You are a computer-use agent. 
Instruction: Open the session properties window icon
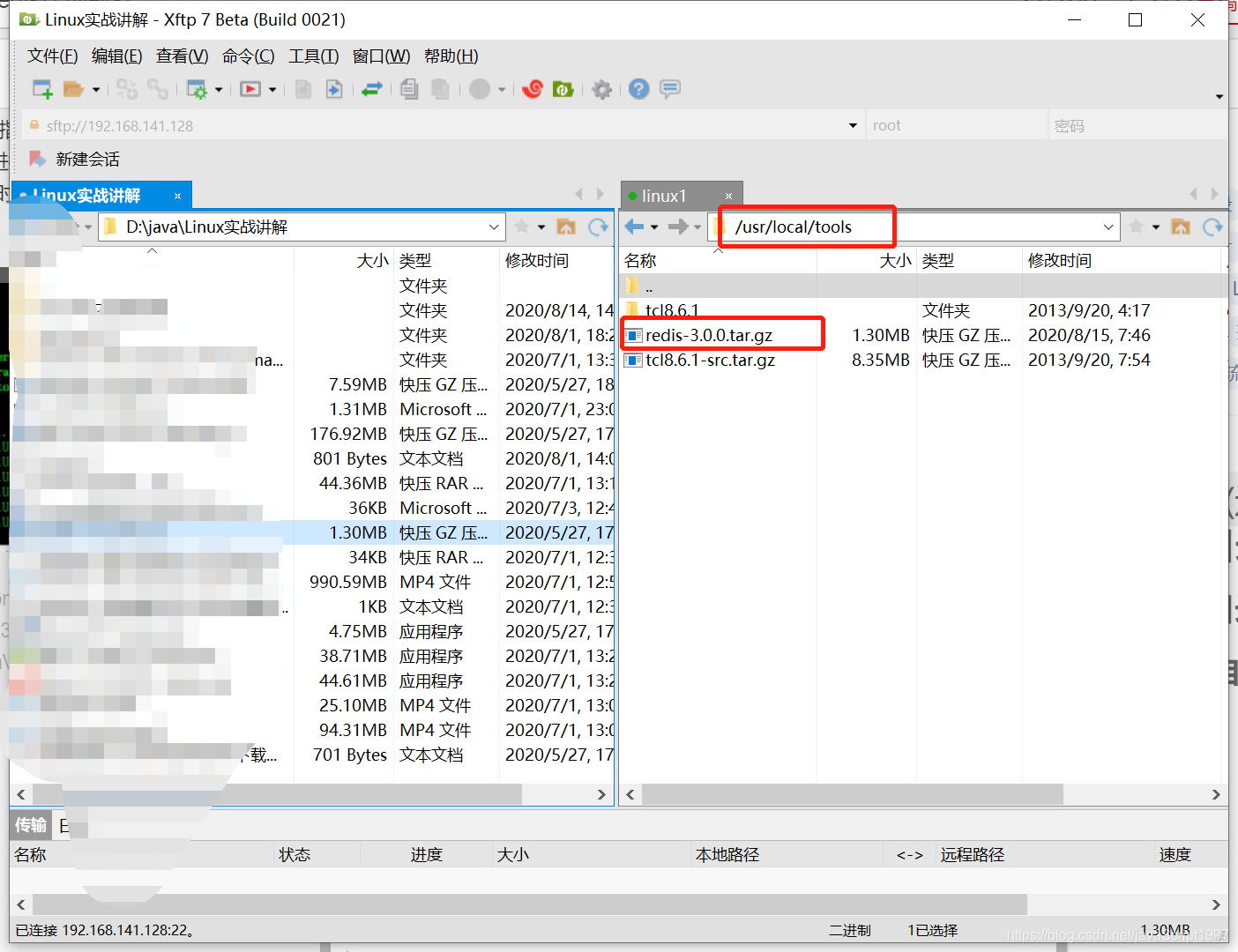196,89
